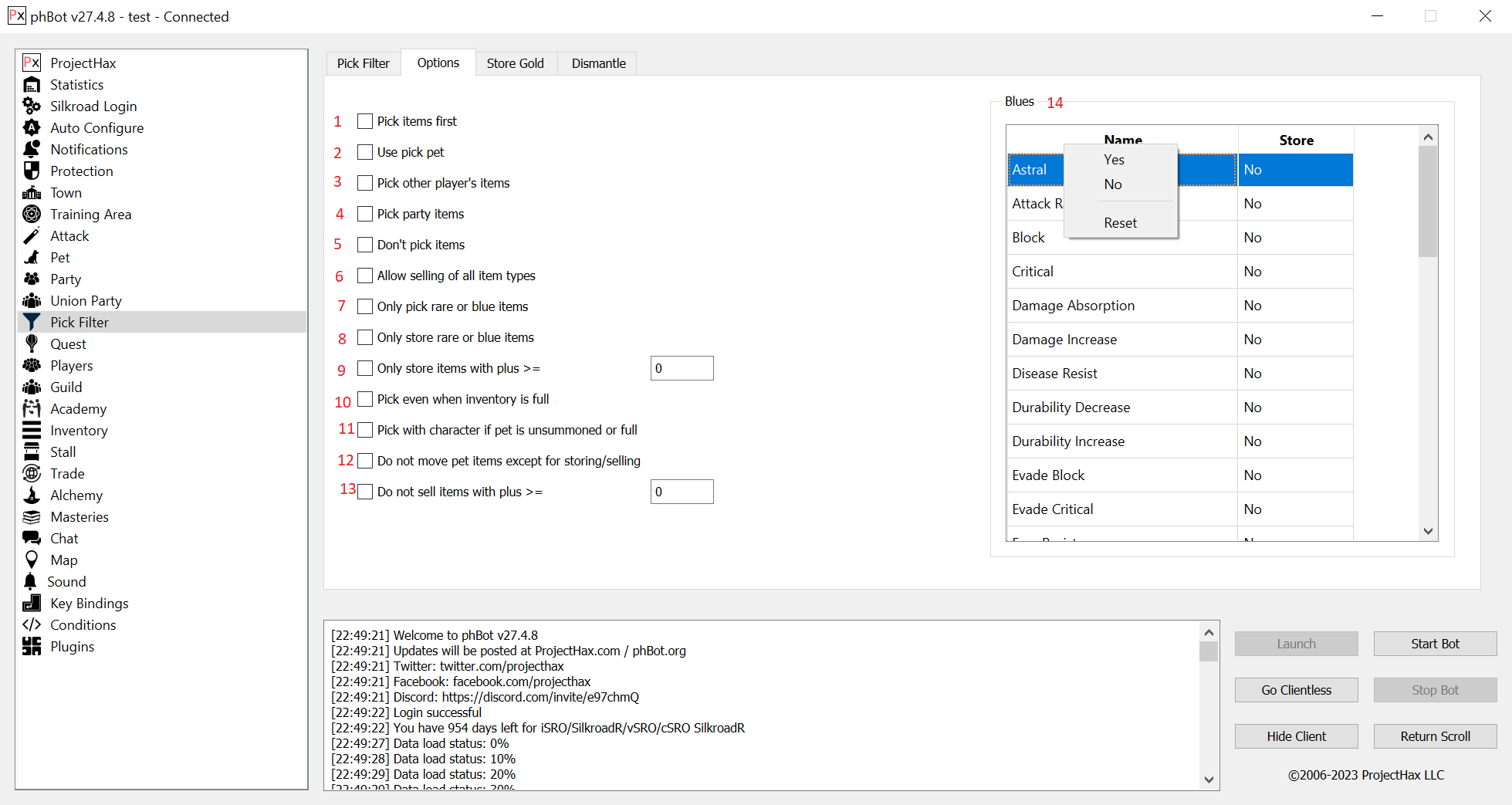Click the Chat speech bubble icon
This screenshot has width=1512, height=805.
pyautogui.click(x=32, y=539)
